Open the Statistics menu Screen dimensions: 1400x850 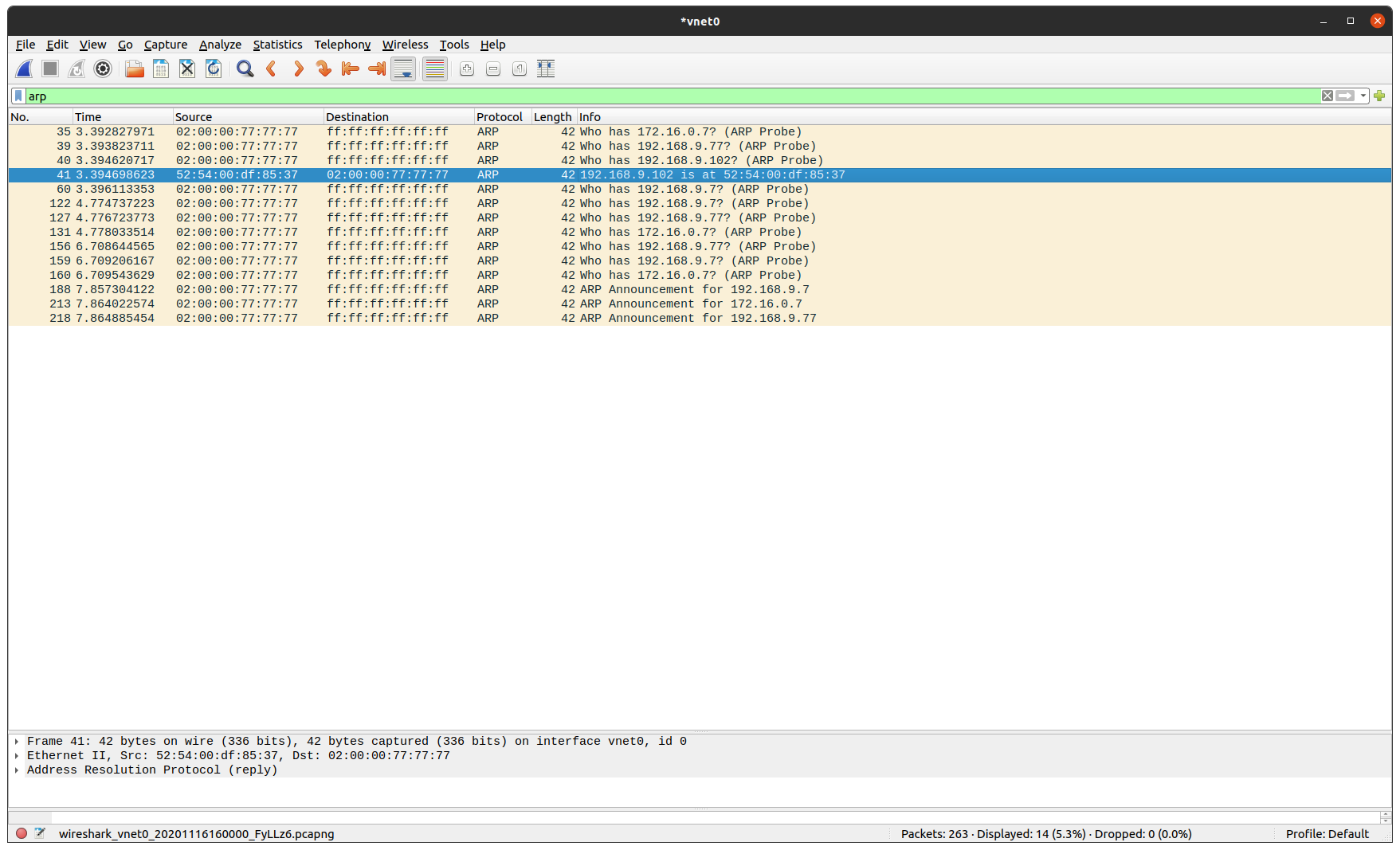tap(277, 45)
